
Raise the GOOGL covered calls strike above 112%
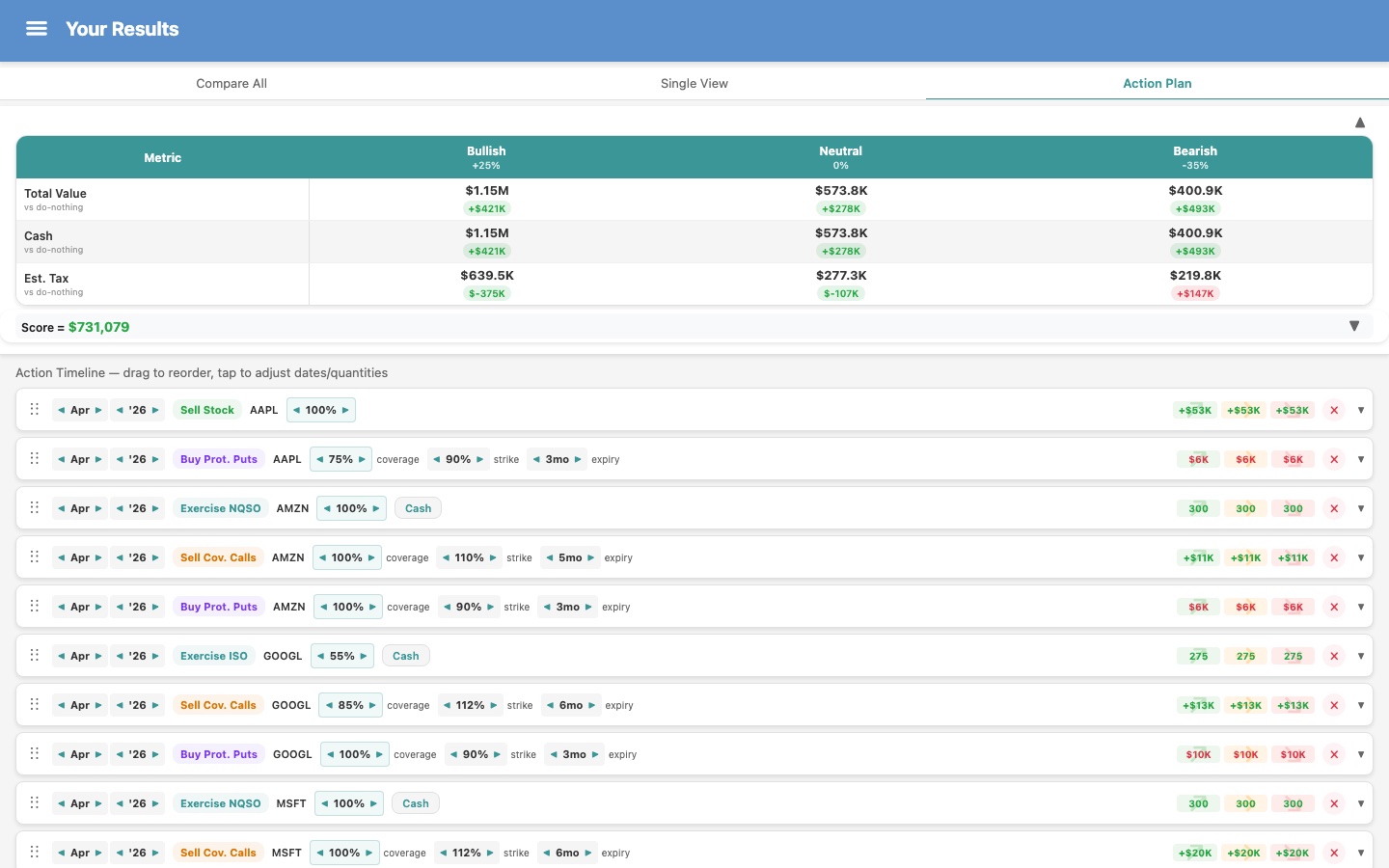(495, 705)
